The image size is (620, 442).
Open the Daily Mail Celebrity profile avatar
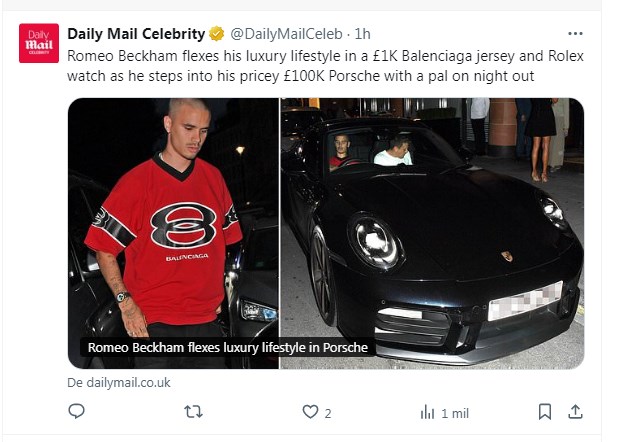(39, 43)
